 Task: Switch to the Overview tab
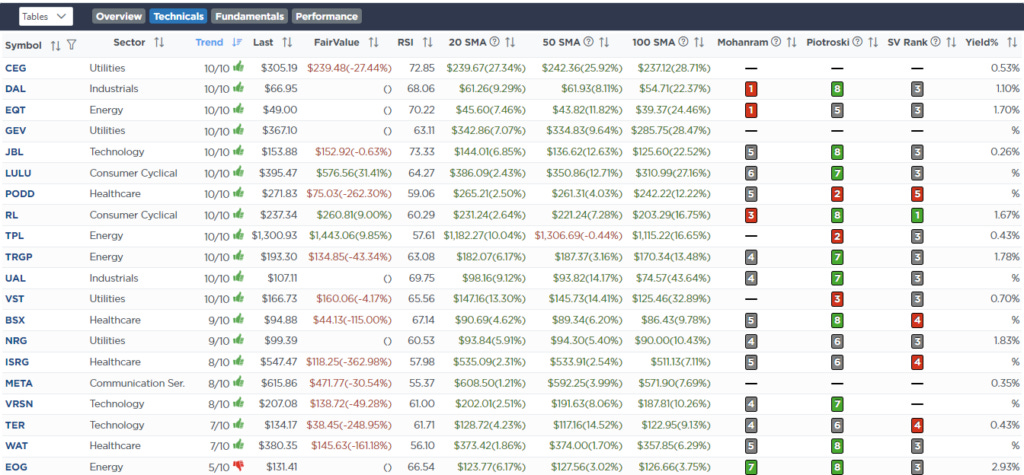119,16
